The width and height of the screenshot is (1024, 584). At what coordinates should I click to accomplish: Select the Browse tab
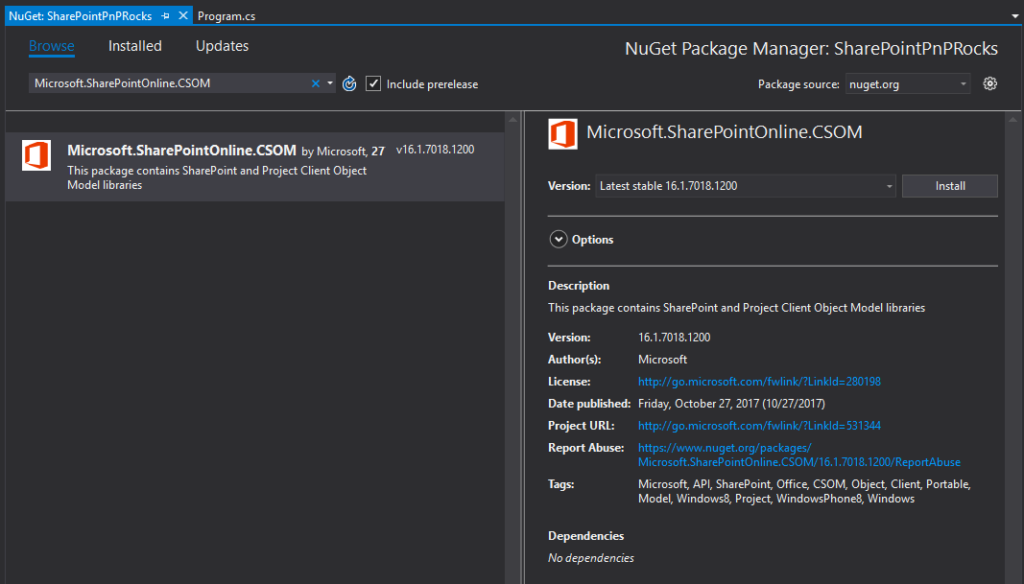pos(52,46)
